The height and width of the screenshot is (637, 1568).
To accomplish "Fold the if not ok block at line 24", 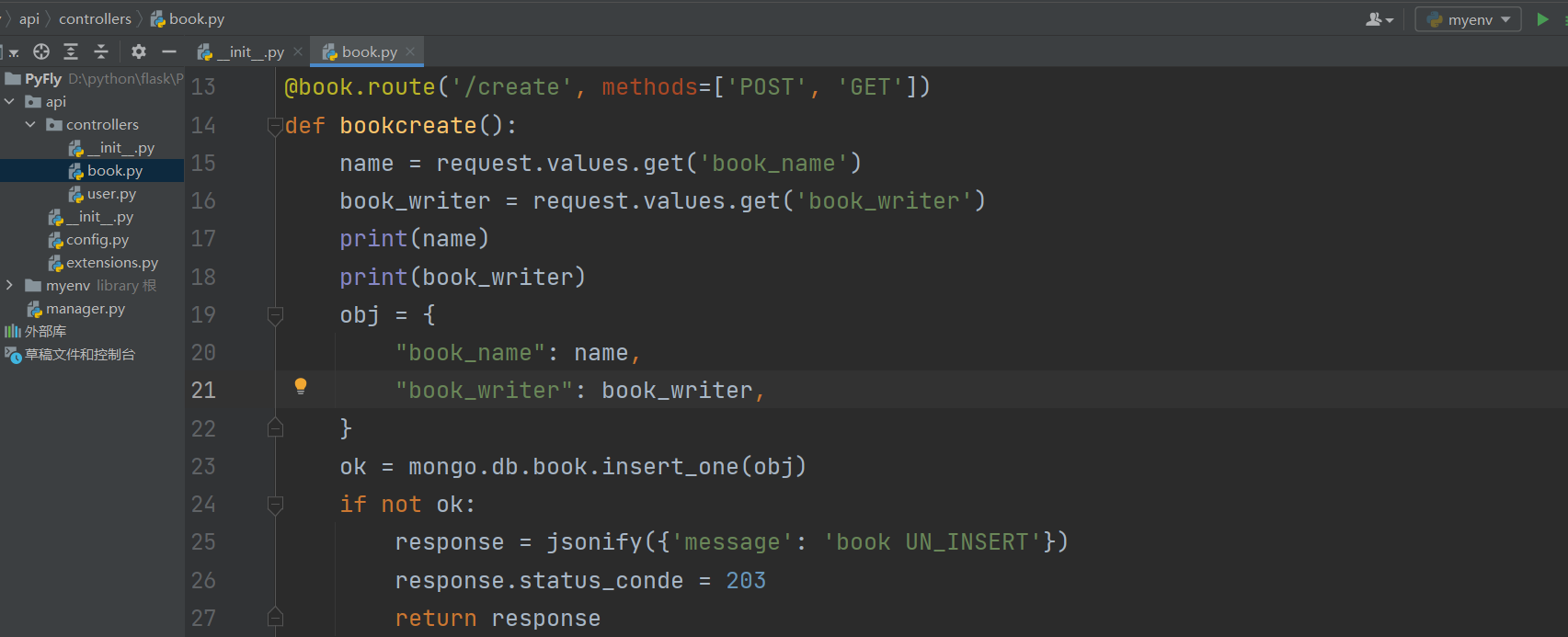I will [x=275, y=505].
